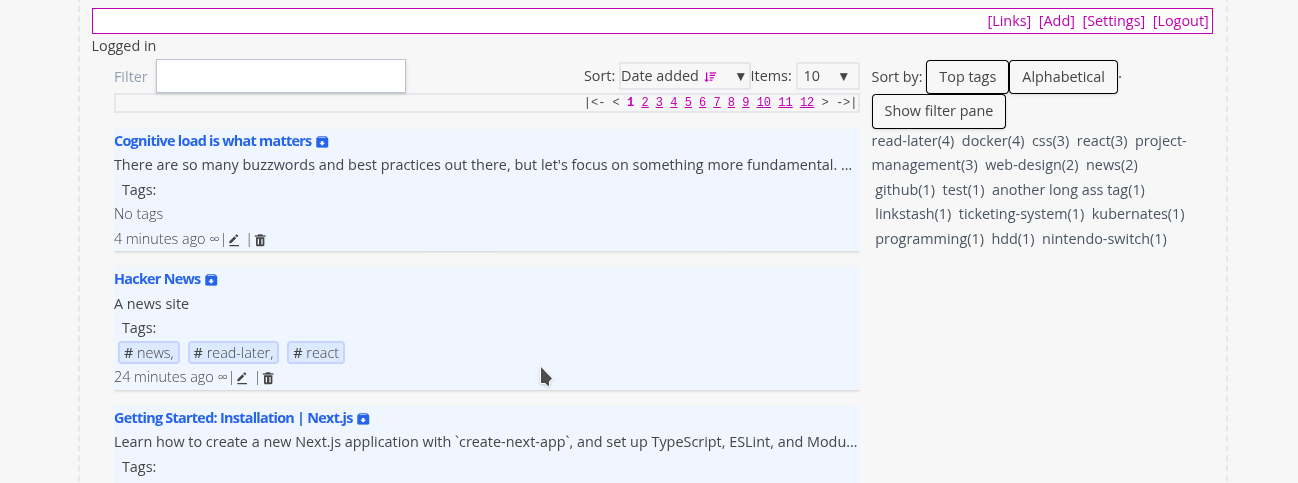The width and height of the screenshot is (1298, 483).
Task: Switch tag sorting to Top tags
Action: point(967,77)
